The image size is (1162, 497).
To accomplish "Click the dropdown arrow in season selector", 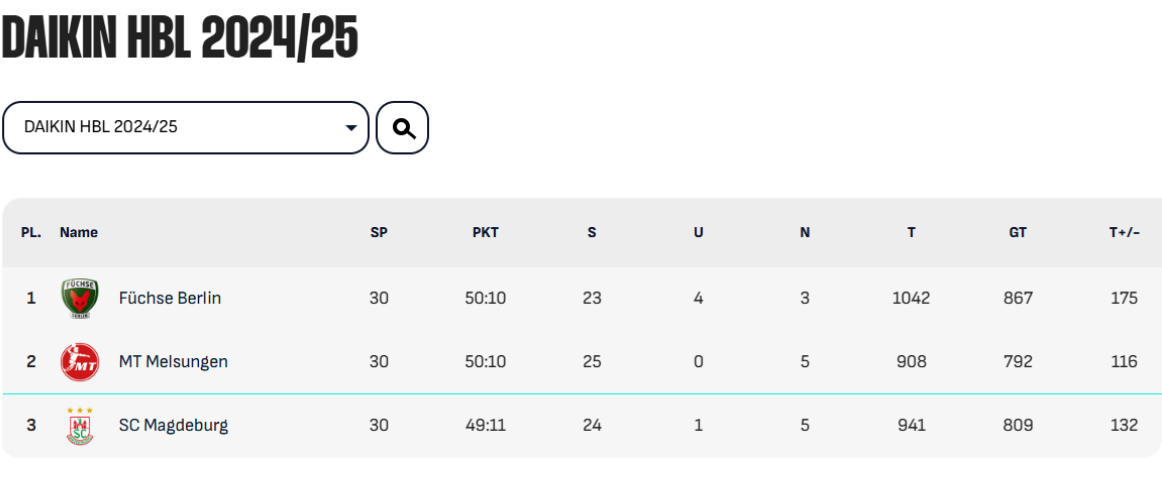I will tap(351, 128).
